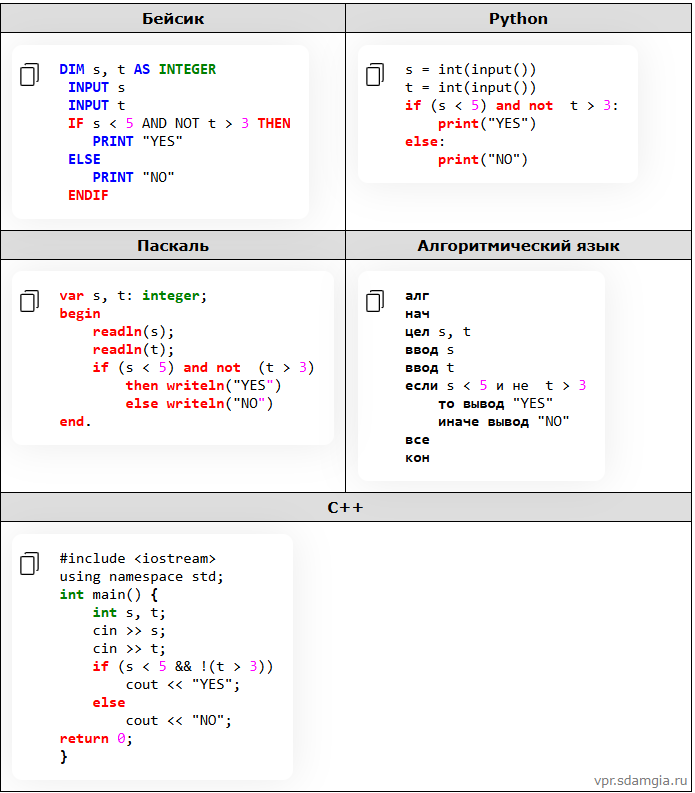The image size is (695, 793).
Task: Click the "DIM s, t AS INTEGER" line
Action: coord(137,69)
